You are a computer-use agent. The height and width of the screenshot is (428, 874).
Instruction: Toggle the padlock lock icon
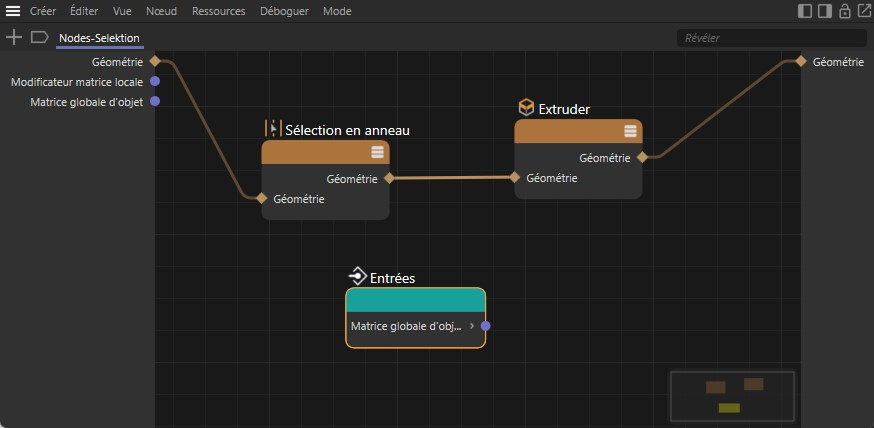pyautogui.click(x=845, y=11)
